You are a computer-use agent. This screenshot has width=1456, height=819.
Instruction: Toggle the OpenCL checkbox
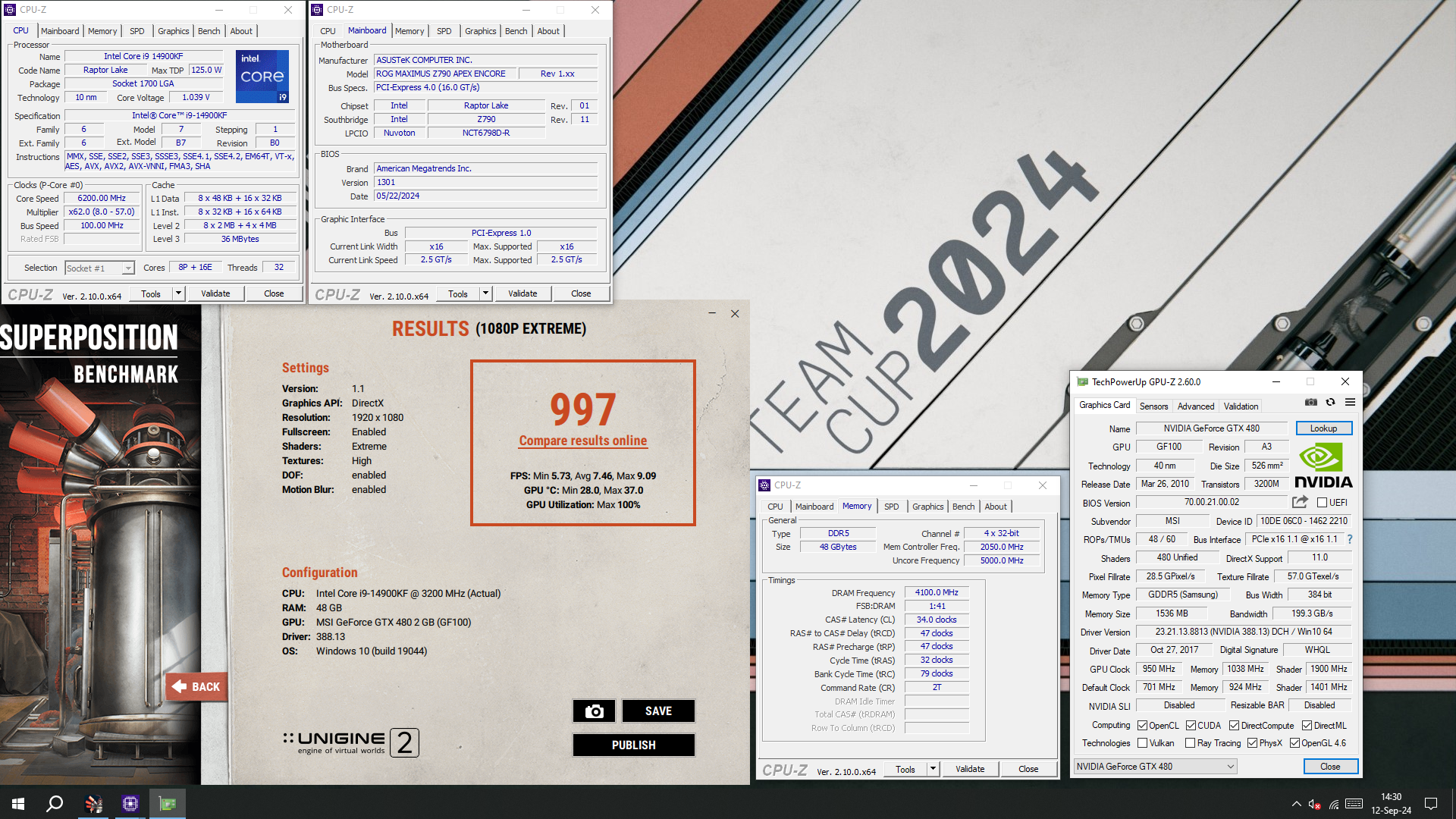1142,726
